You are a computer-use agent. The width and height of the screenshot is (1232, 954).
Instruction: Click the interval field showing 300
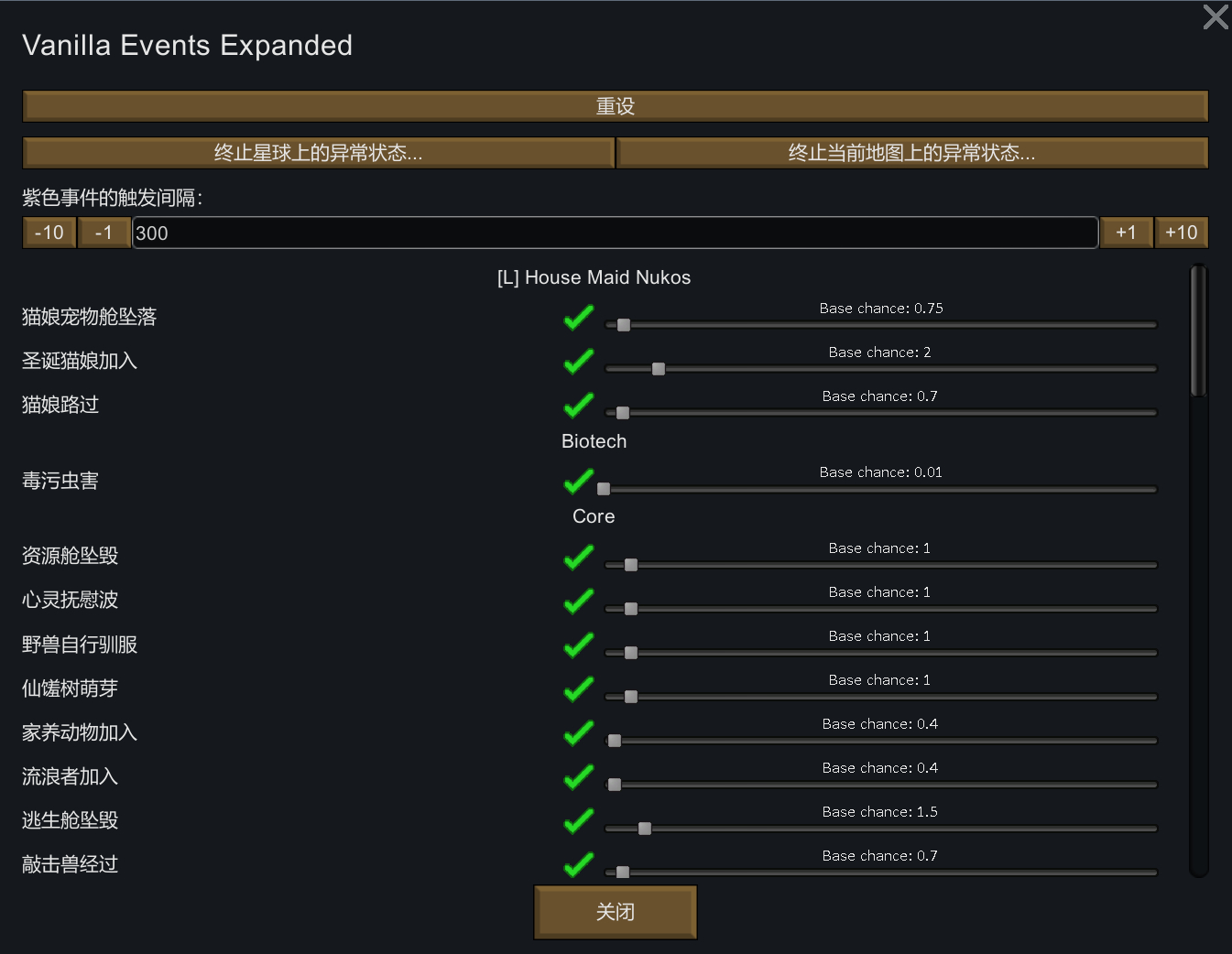tap(614, 233)
